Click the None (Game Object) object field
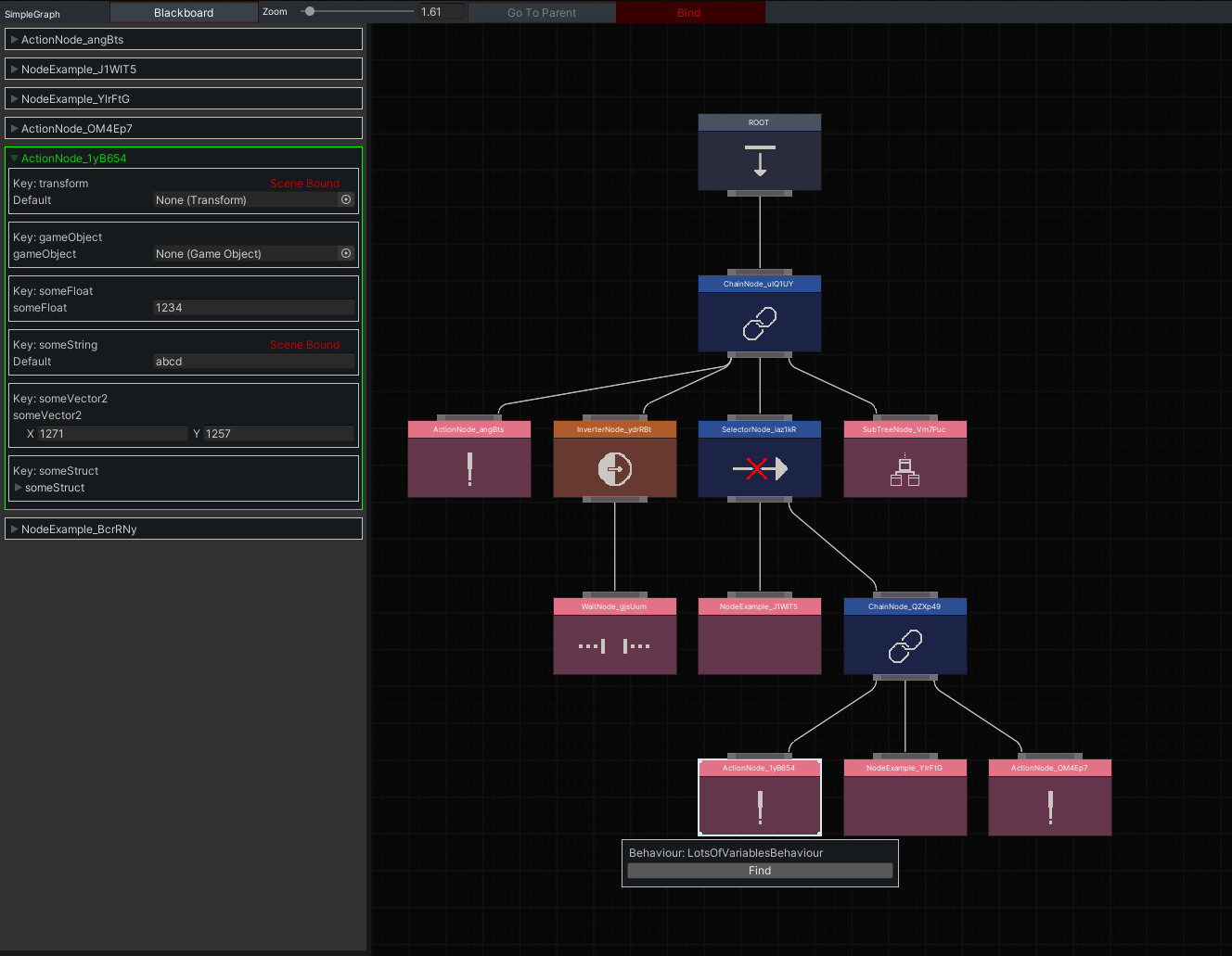The image size is (1232, 956). click(254, 253)
